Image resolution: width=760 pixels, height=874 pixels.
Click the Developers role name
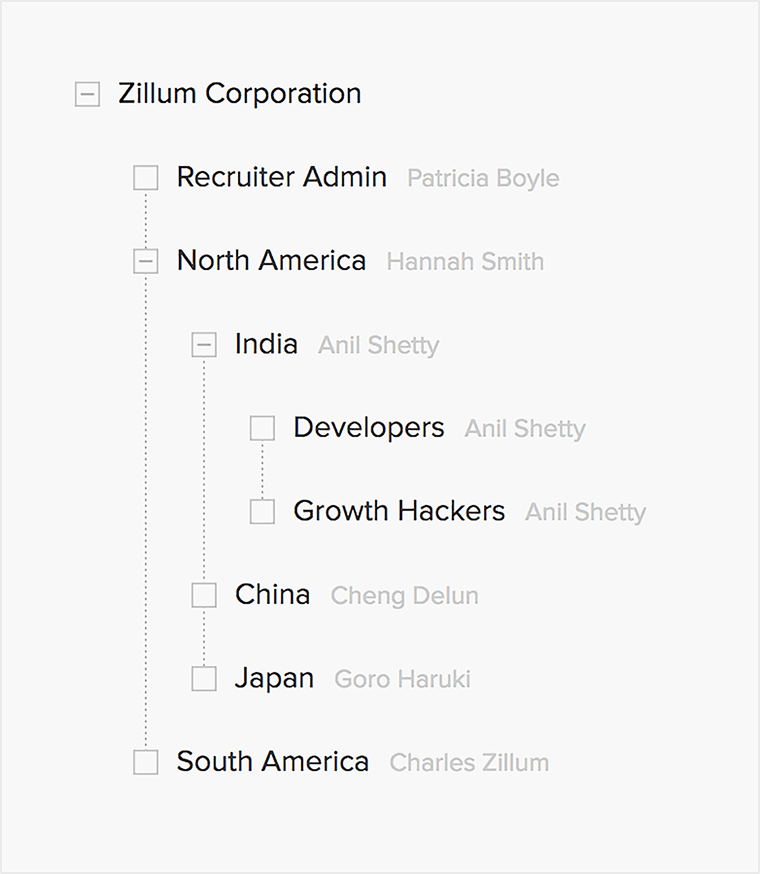pos(368,428)
